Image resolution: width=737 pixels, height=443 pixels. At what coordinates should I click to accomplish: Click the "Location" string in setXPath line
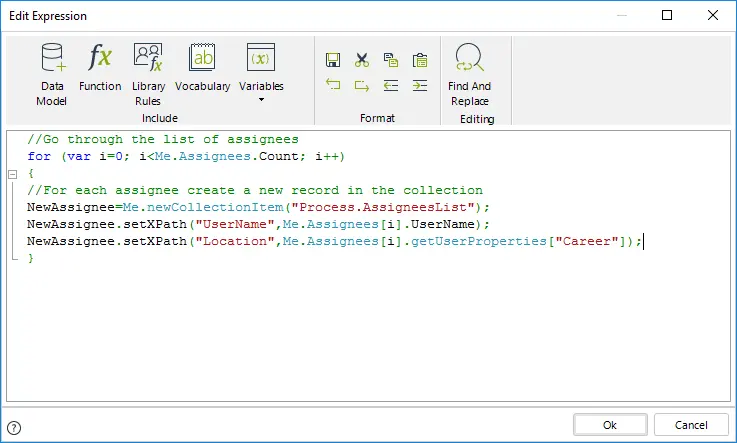(x=235, y=241)
